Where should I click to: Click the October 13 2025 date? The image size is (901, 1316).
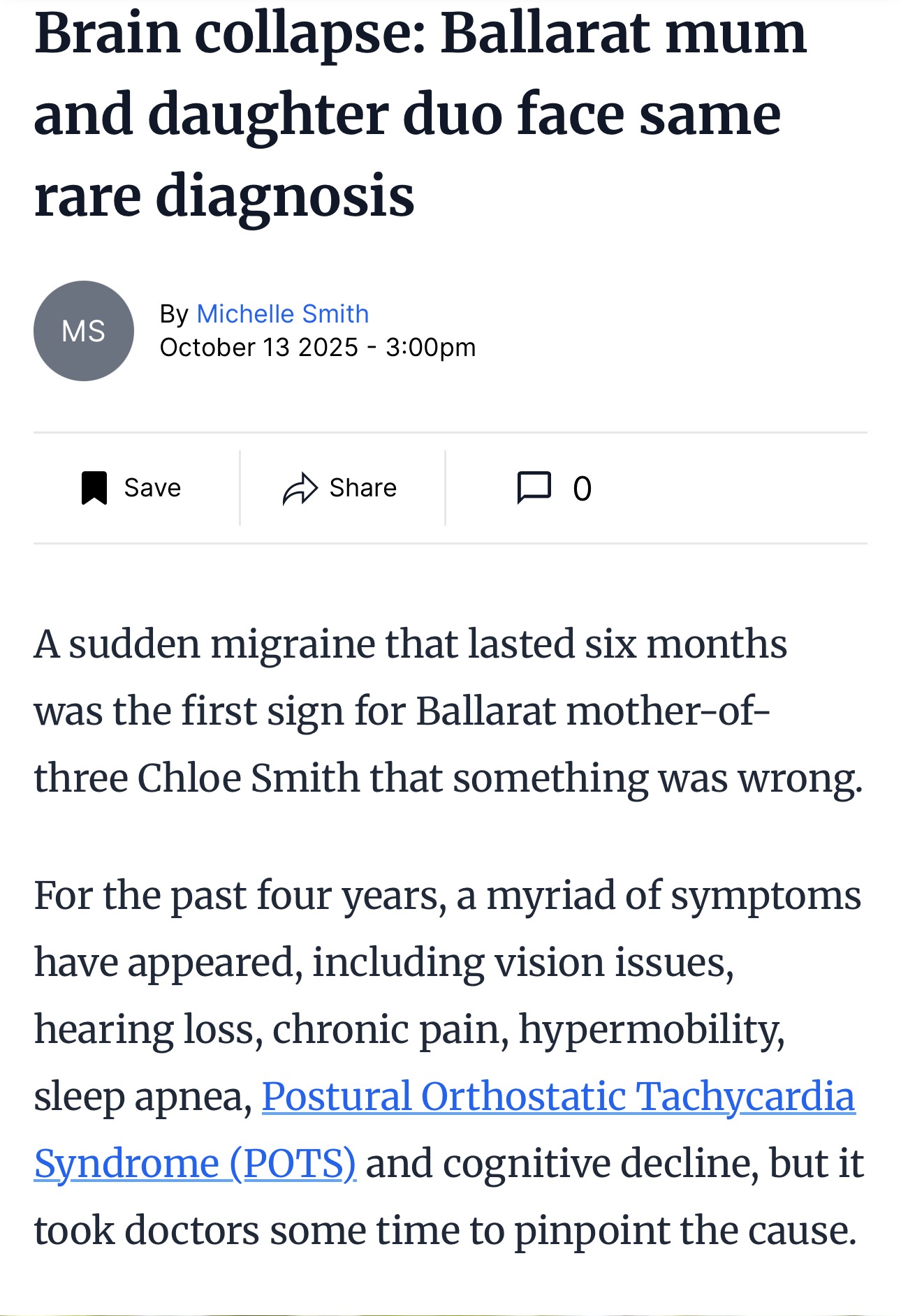258,348
